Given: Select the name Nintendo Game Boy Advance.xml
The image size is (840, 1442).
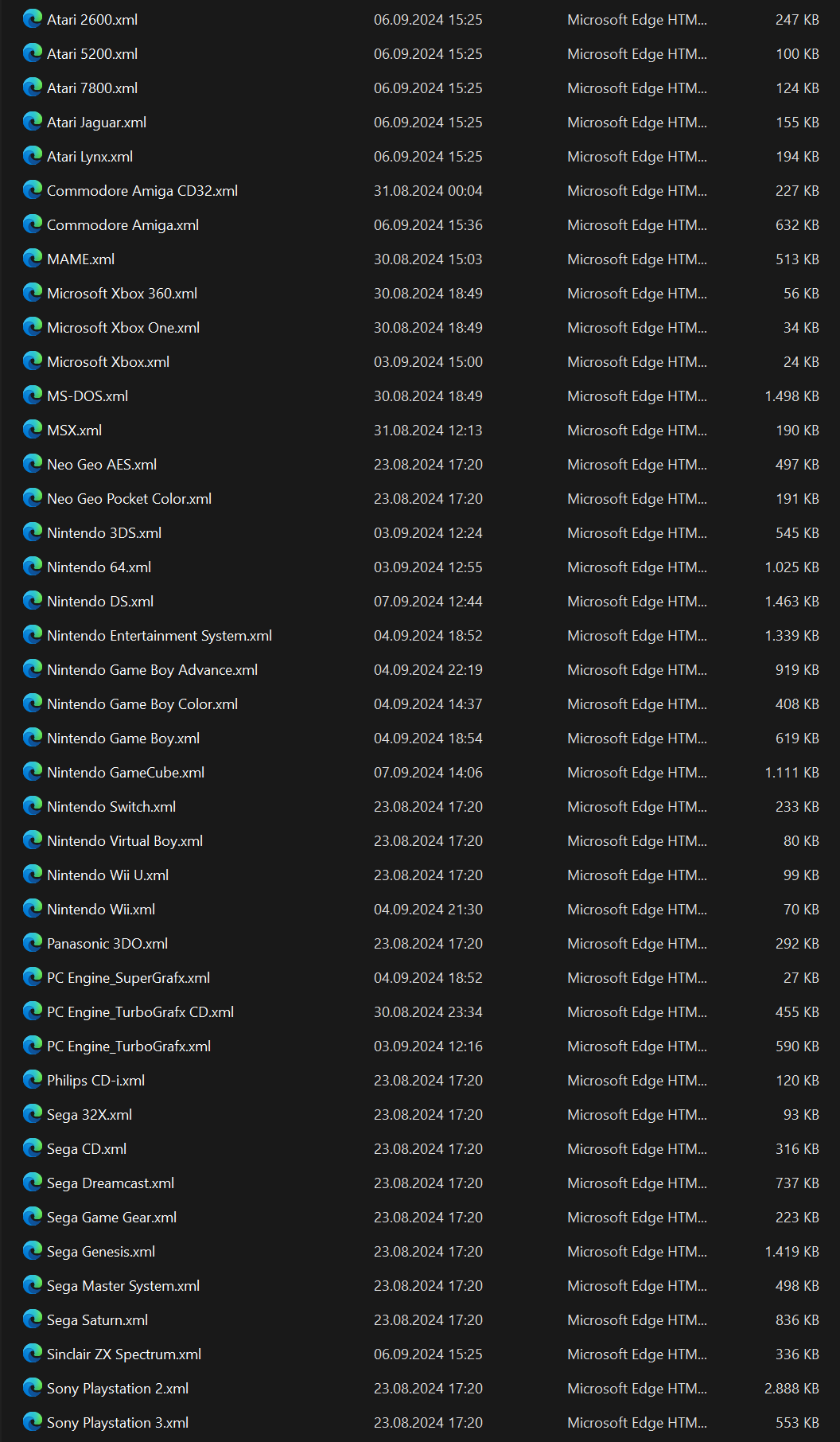Looking at the screenshot, I should point(152,670).
